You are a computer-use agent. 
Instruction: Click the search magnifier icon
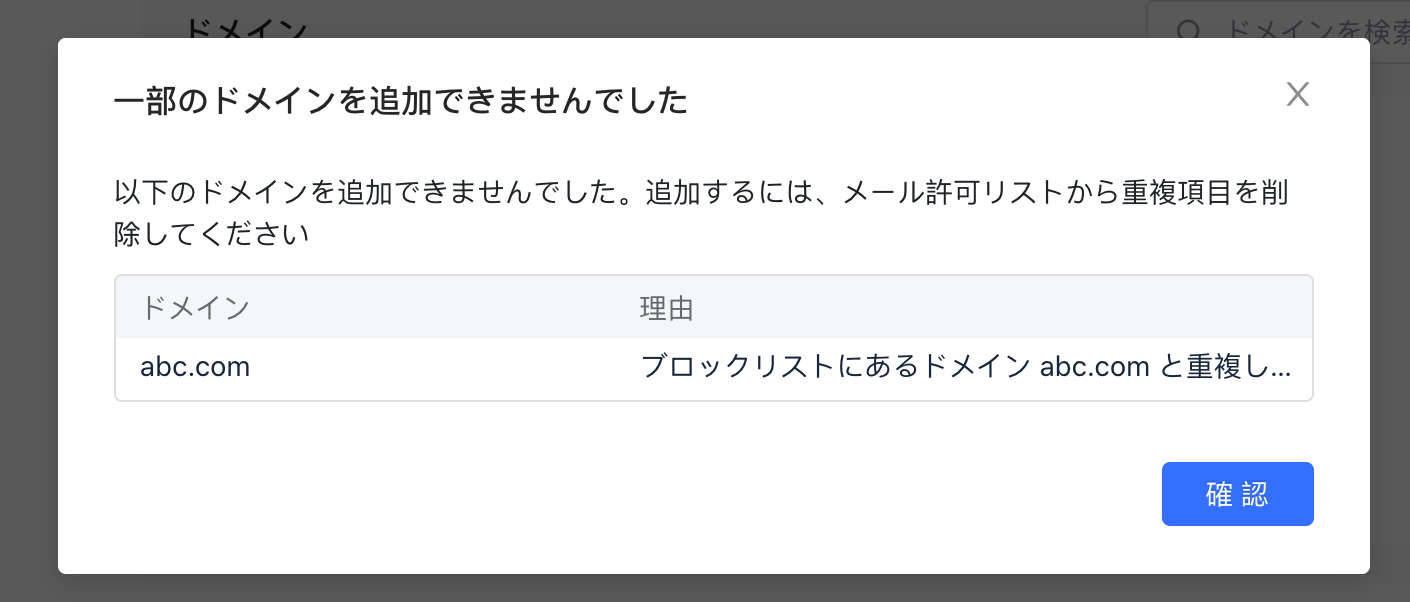(1187, 30)
